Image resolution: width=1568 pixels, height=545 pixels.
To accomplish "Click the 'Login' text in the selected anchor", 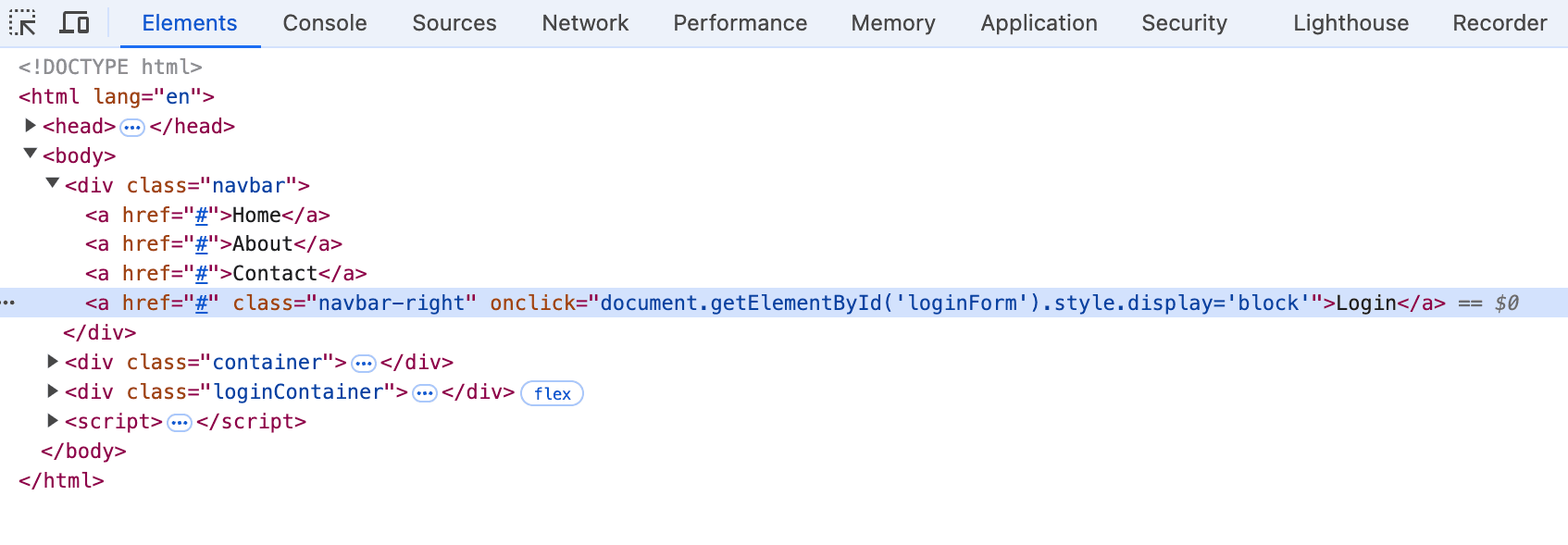I will 1366,303.
